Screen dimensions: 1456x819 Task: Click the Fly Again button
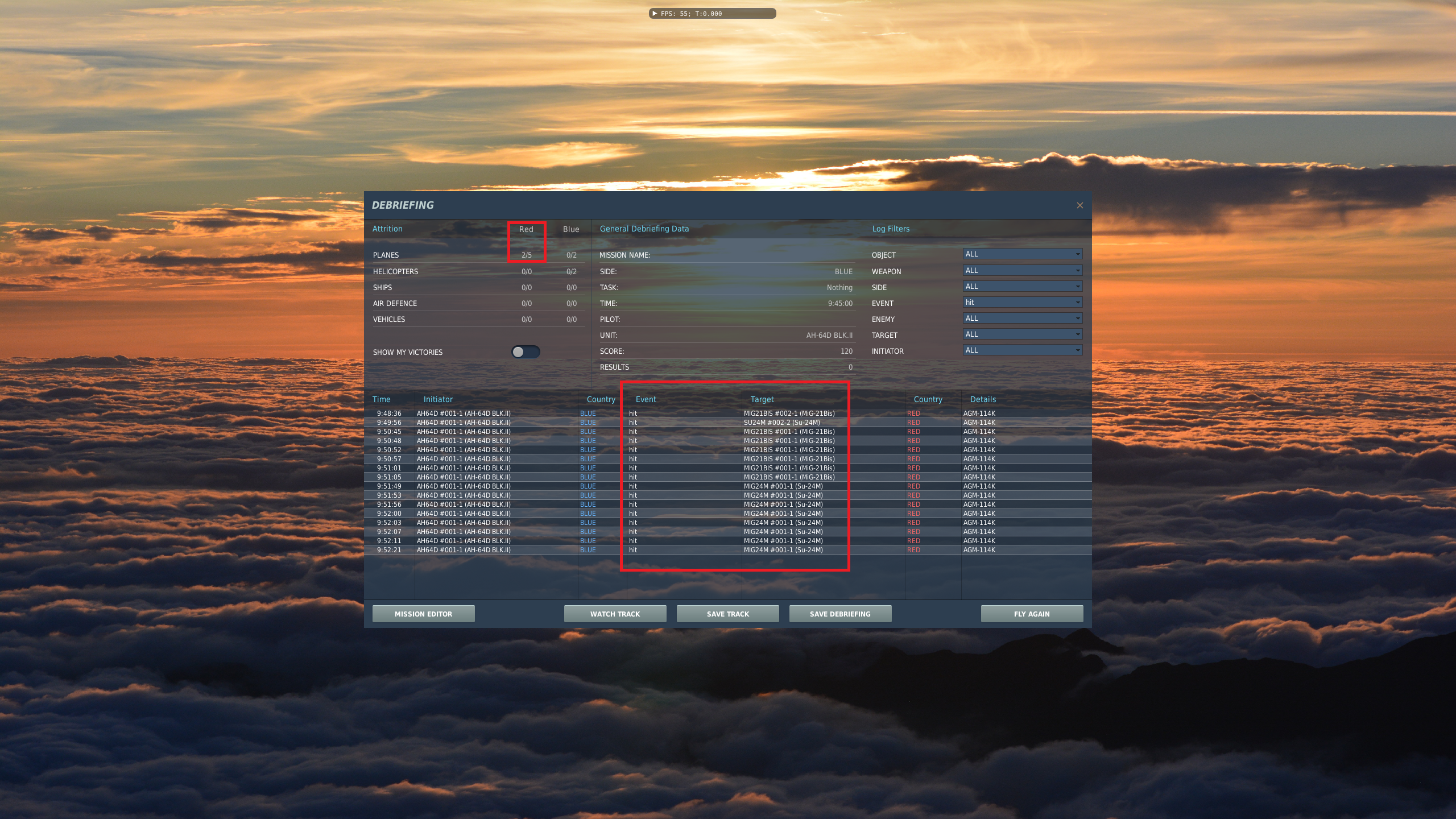tap(1032, 614)
